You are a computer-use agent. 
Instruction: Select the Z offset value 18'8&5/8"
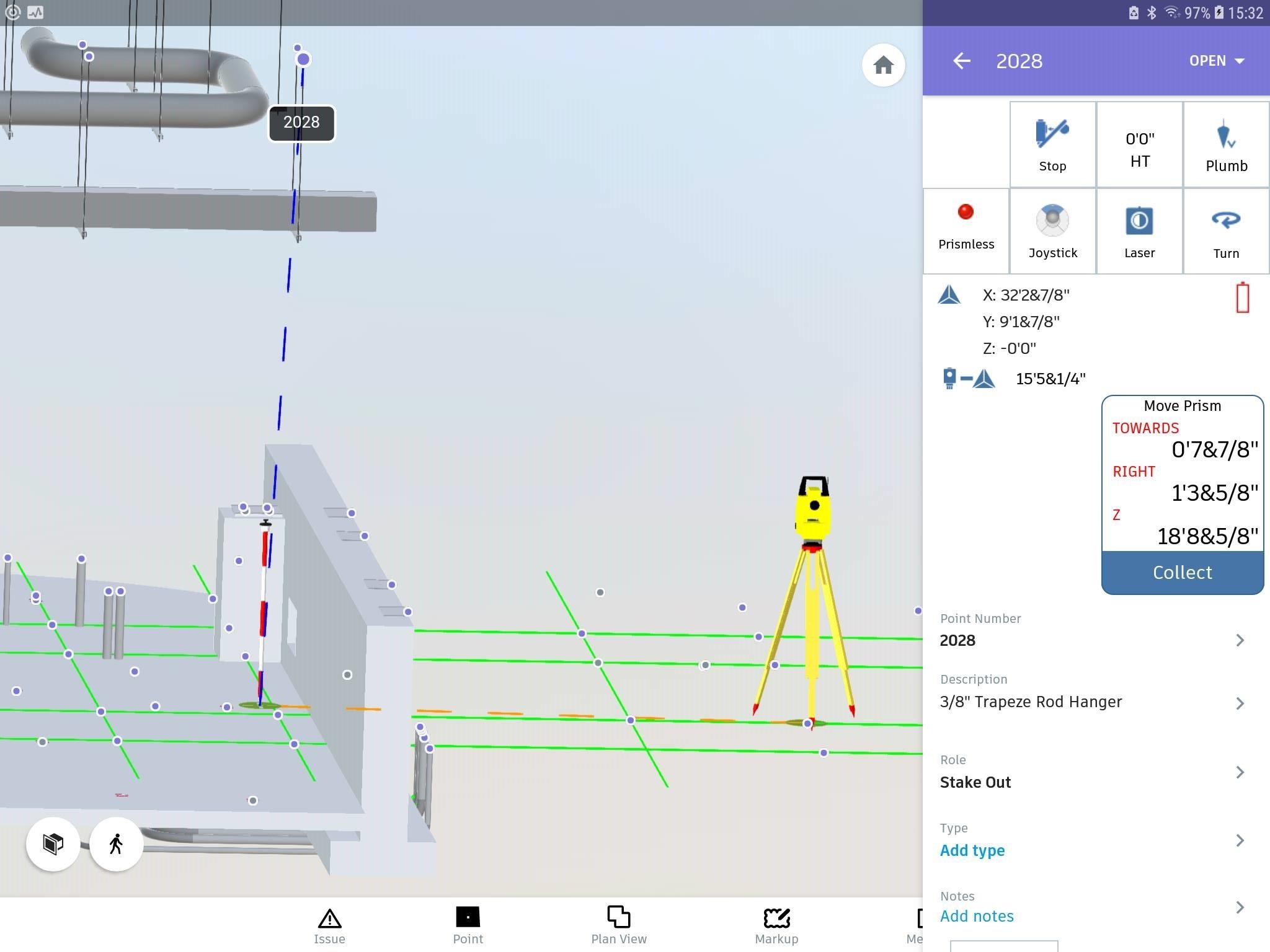pos(1207,537)
